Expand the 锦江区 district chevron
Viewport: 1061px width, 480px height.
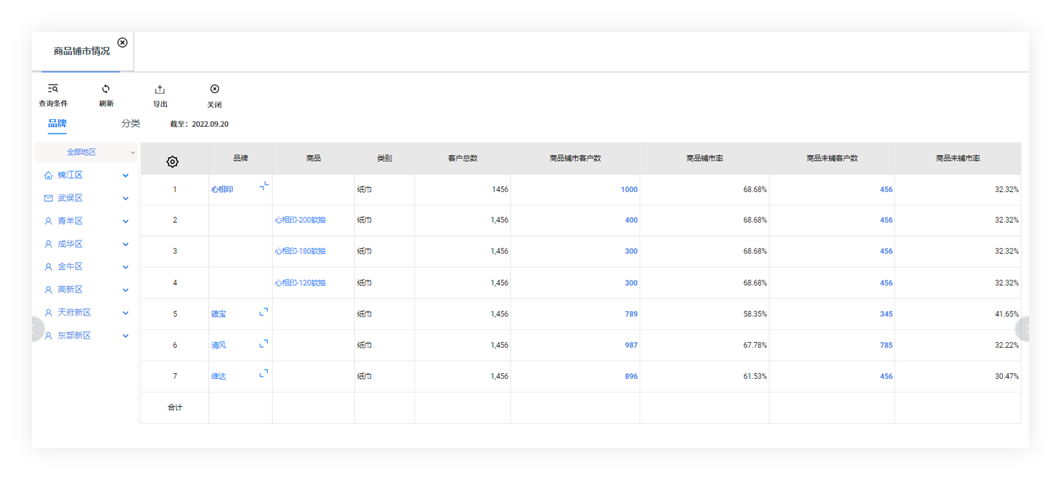coord(126,175)
